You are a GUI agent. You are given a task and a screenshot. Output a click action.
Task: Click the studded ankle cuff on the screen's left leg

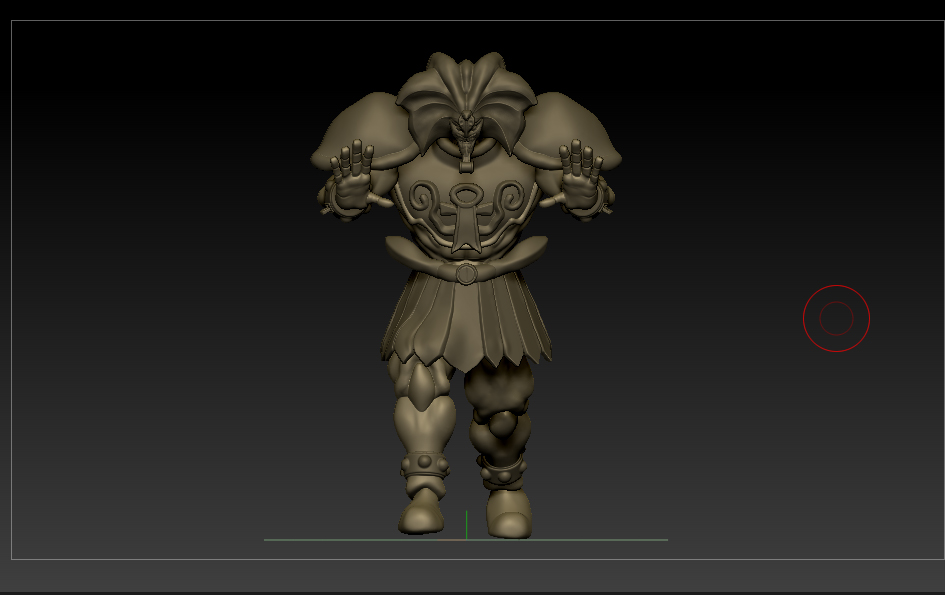[424, 466]
